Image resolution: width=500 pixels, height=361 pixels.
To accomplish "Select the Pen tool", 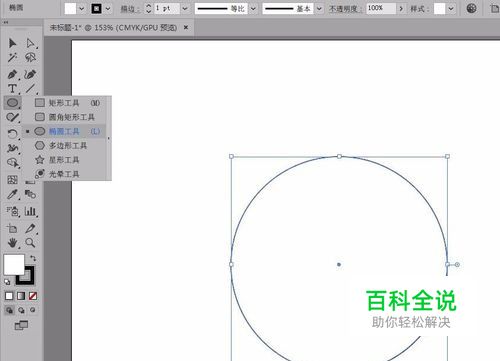I will point(12,74).
